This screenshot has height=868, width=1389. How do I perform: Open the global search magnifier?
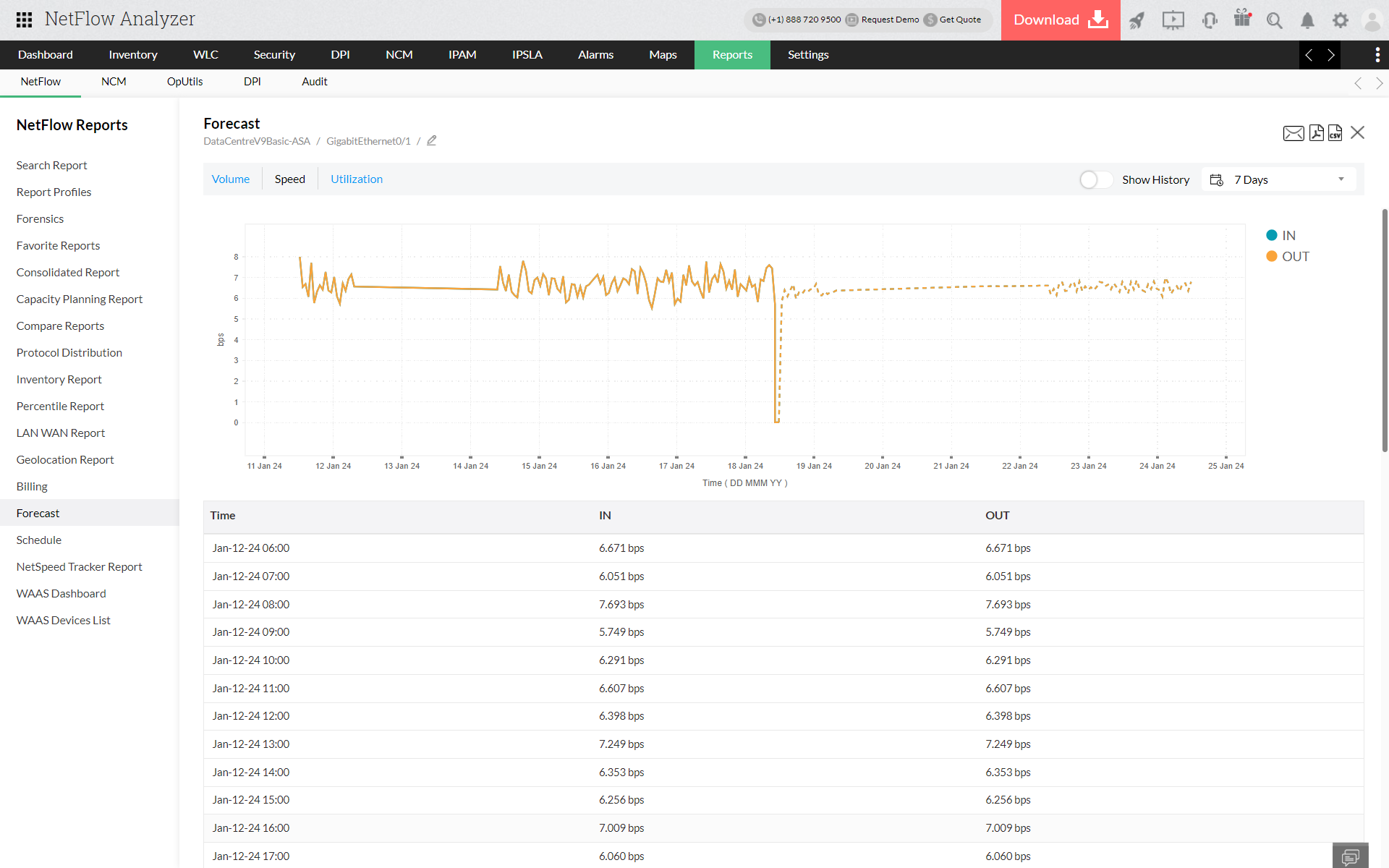[1274, 20]
